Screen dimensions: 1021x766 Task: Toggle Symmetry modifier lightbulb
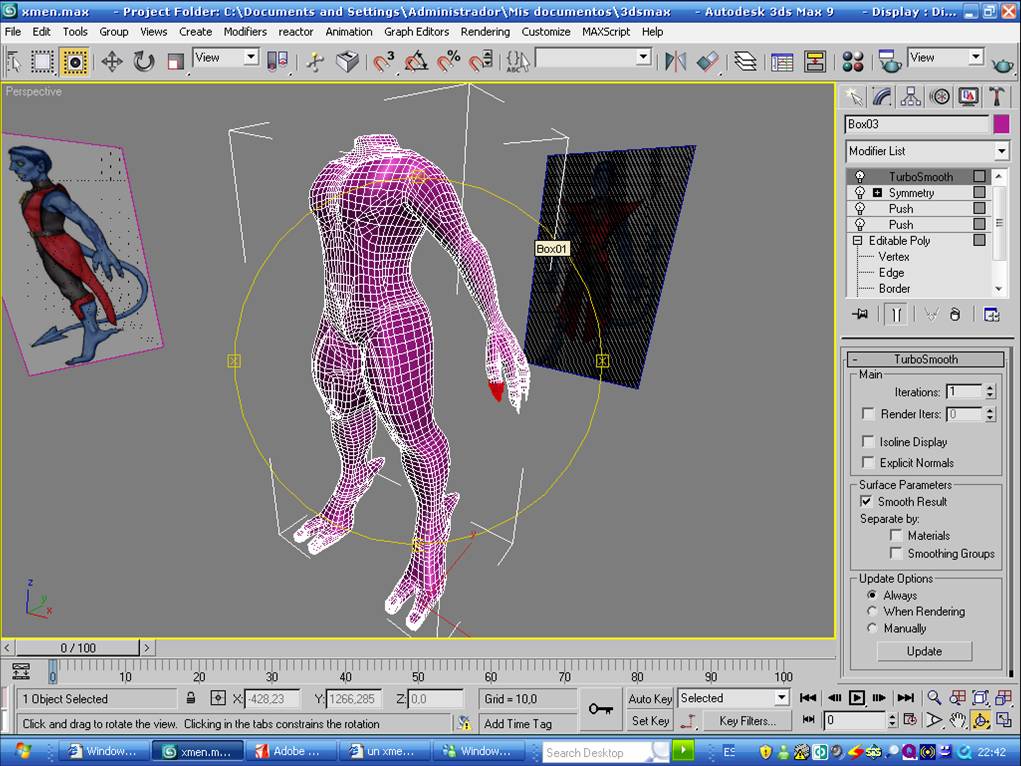[x=860, y=193]
